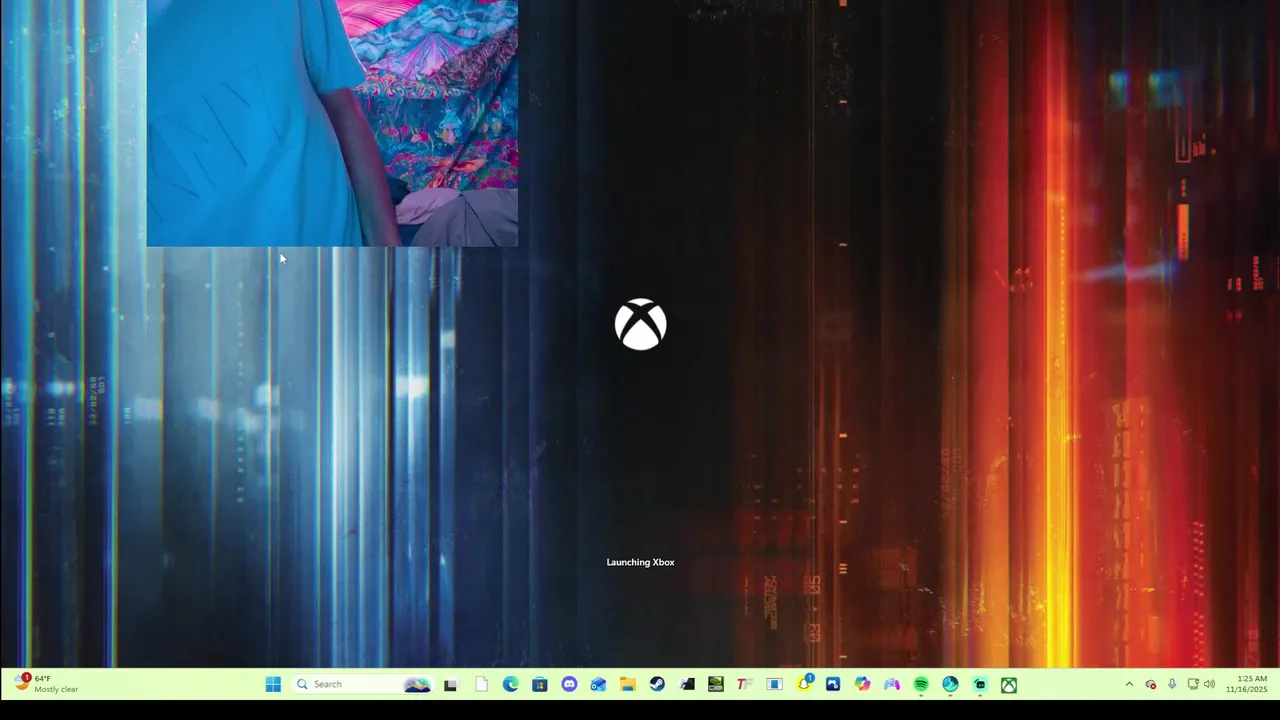Screen dimensions: 1280x720
Task: Launch Steam from the taskbar
Action: point(657,685)
